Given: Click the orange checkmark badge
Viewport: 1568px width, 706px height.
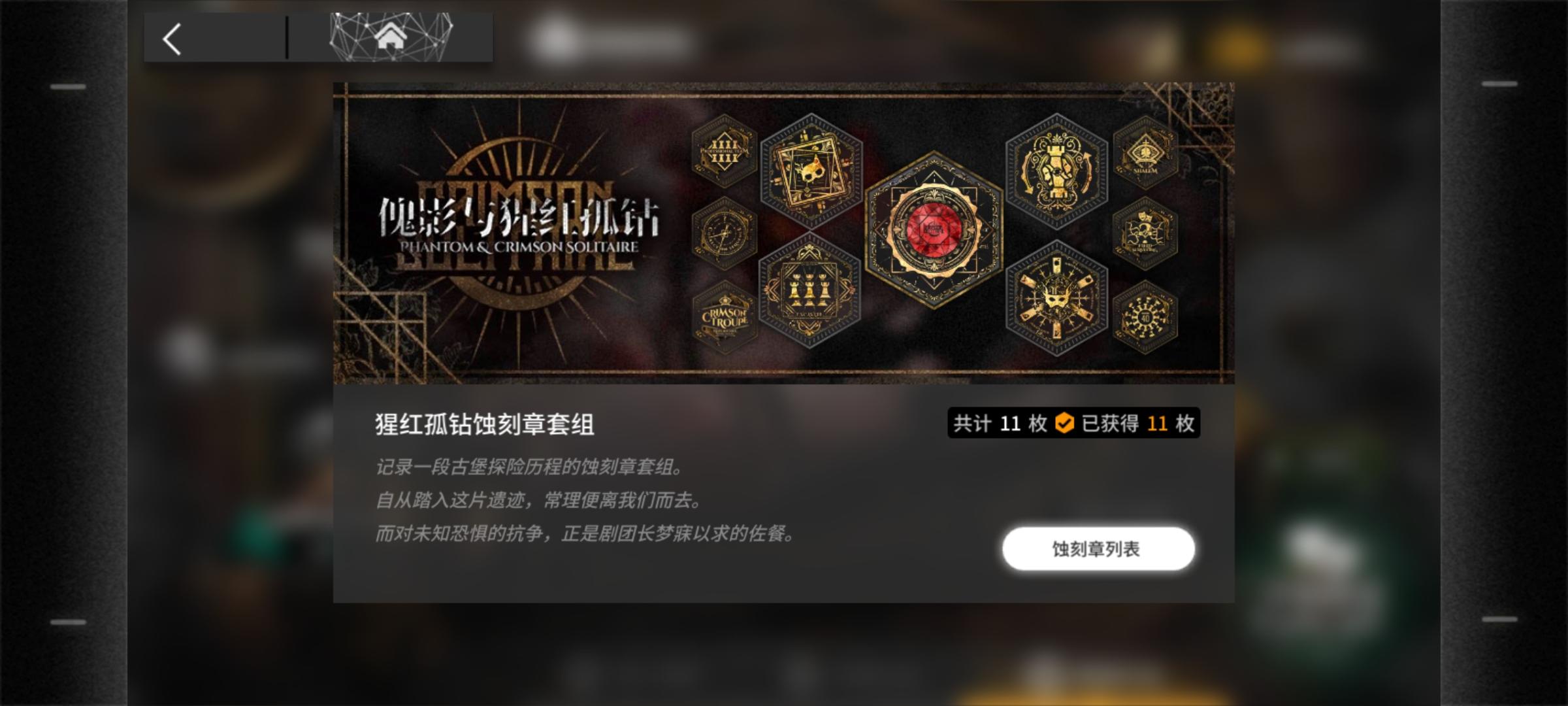Looking at the screenshot, I should (1064, 424).
